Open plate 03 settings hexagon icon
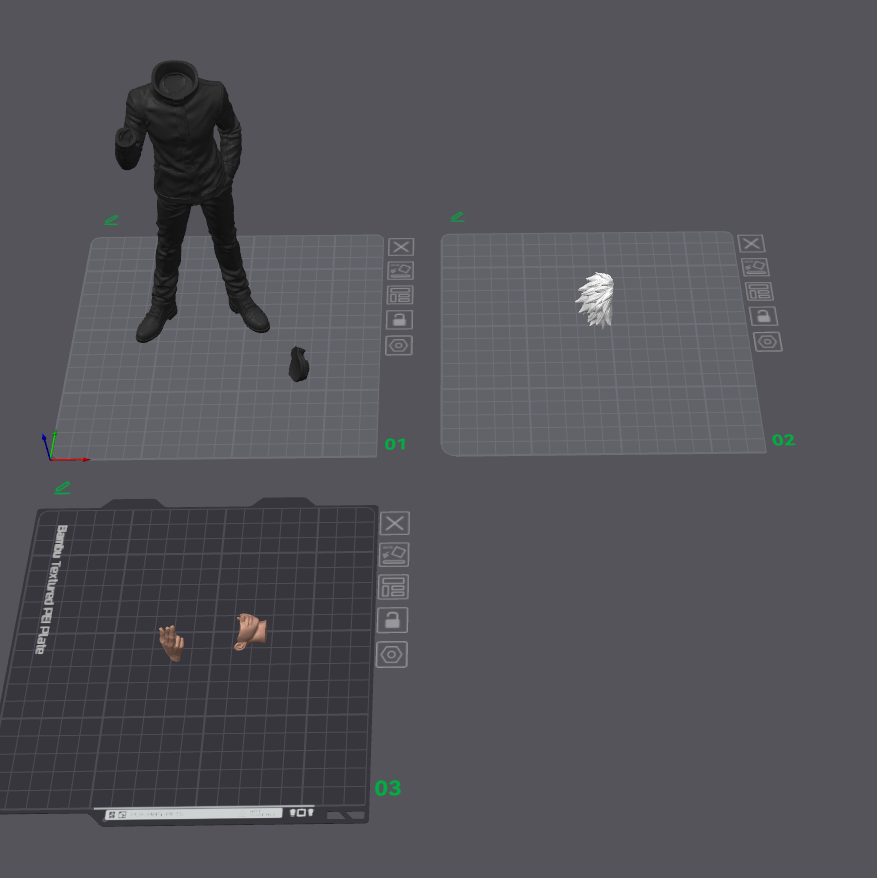This screenshot has height=878, width=877. [391, 655]
